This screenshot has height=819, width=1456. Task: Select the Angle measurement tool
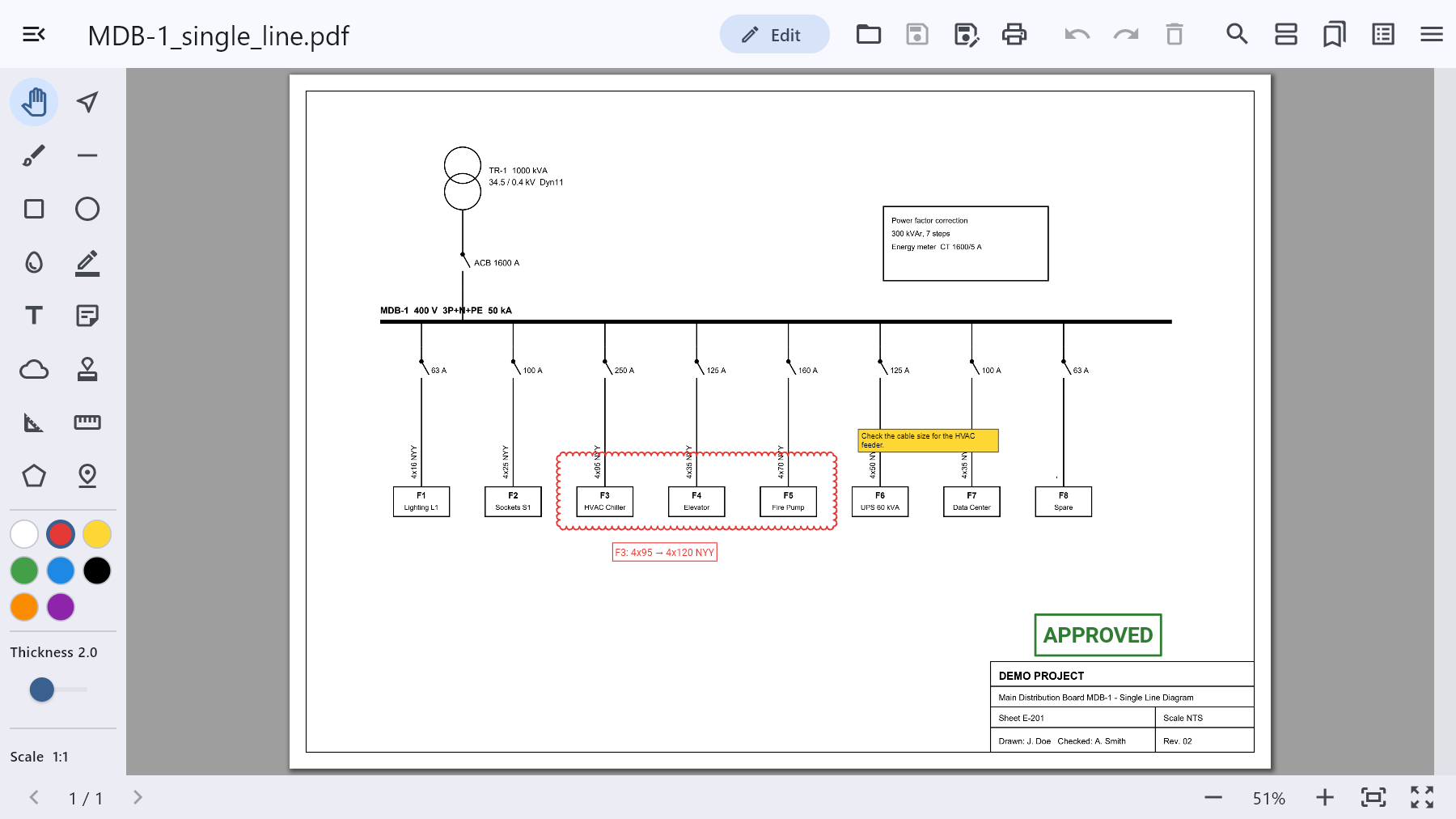click(34, 422)
